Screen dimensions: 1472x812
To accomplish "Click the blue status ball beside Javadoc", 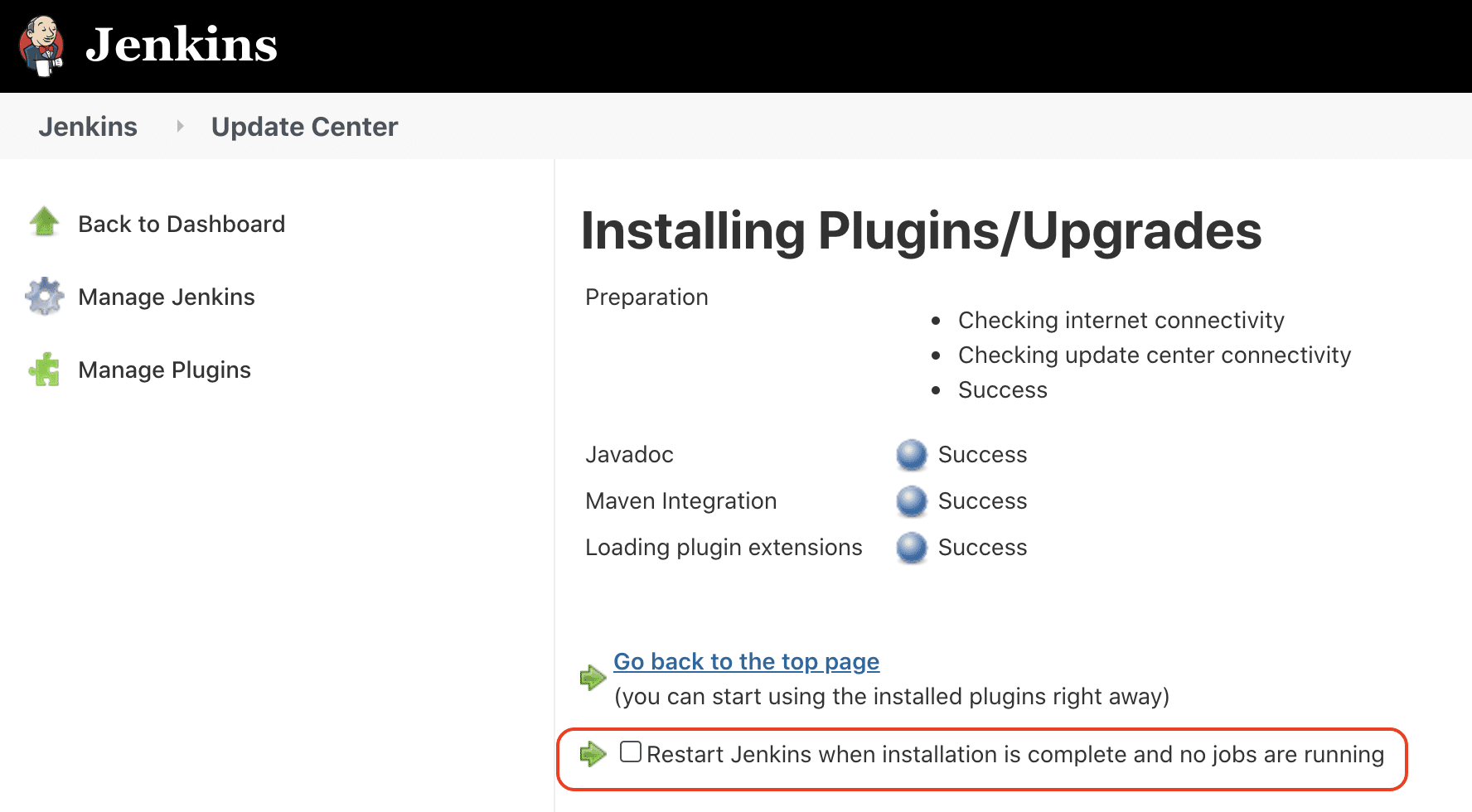I will pos(912,455).
